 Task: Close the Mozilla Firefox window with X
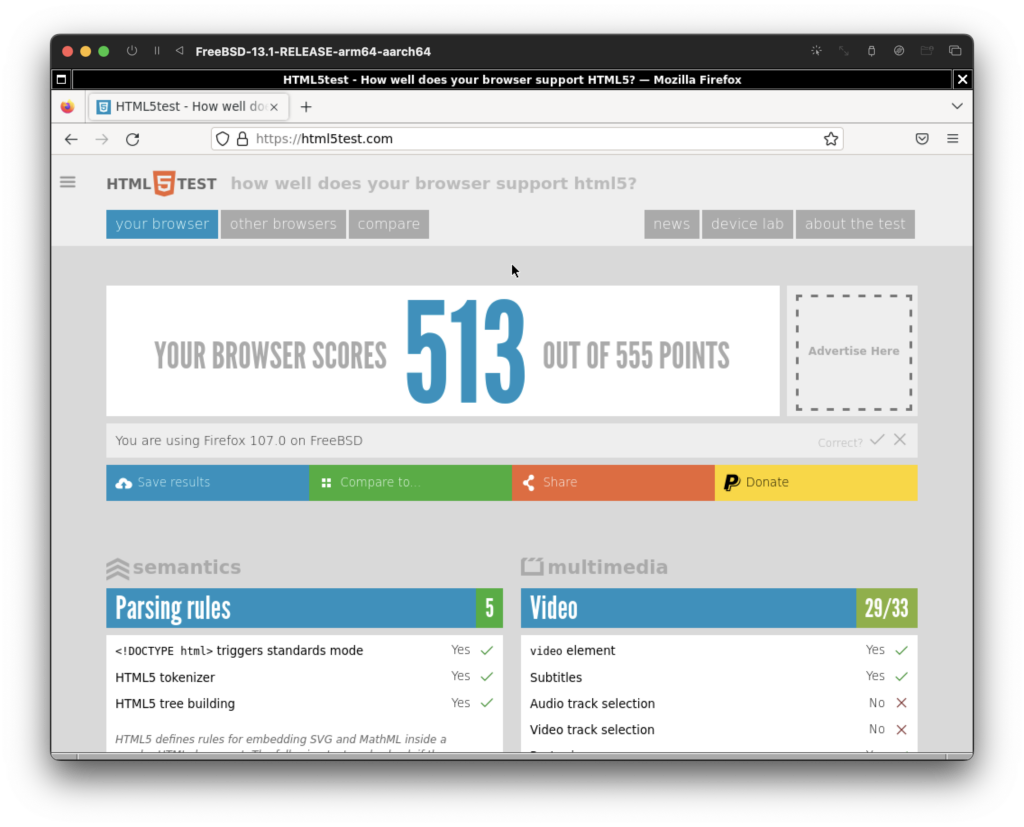pos(962,80)
